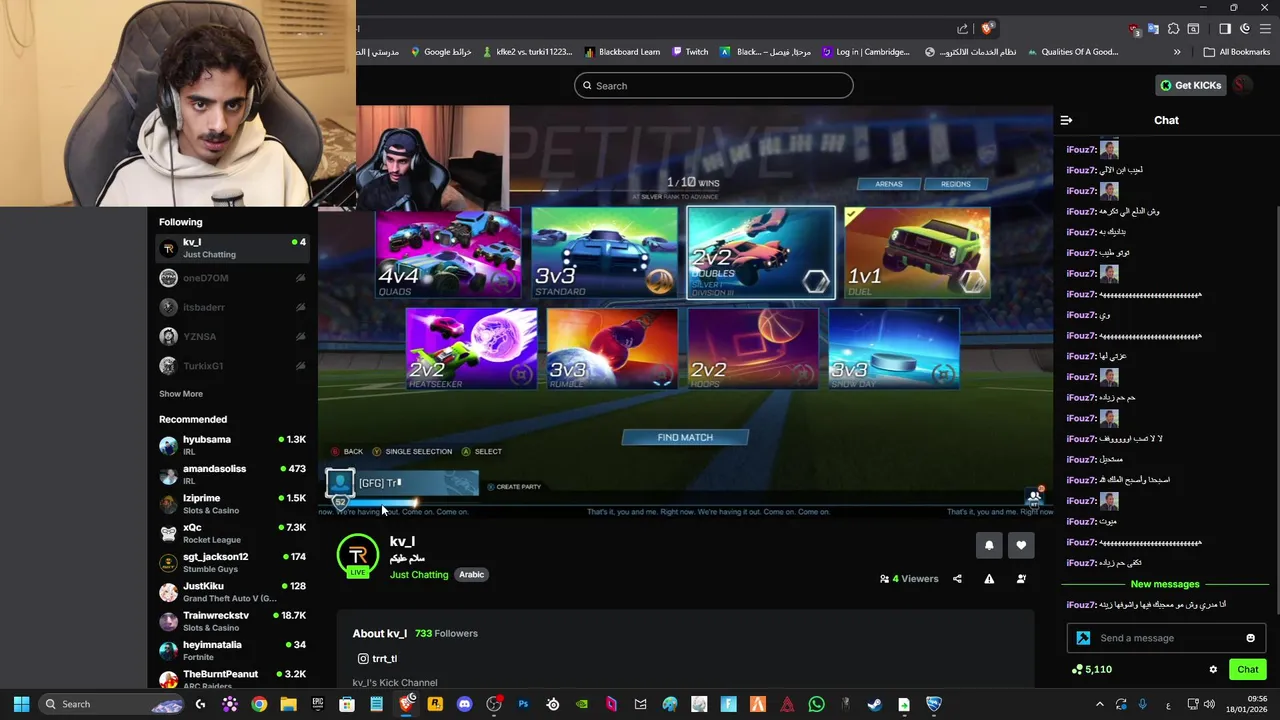Focus the Send a message chat field
This screenshot has width=1280, height=720.
point(1166,638)
